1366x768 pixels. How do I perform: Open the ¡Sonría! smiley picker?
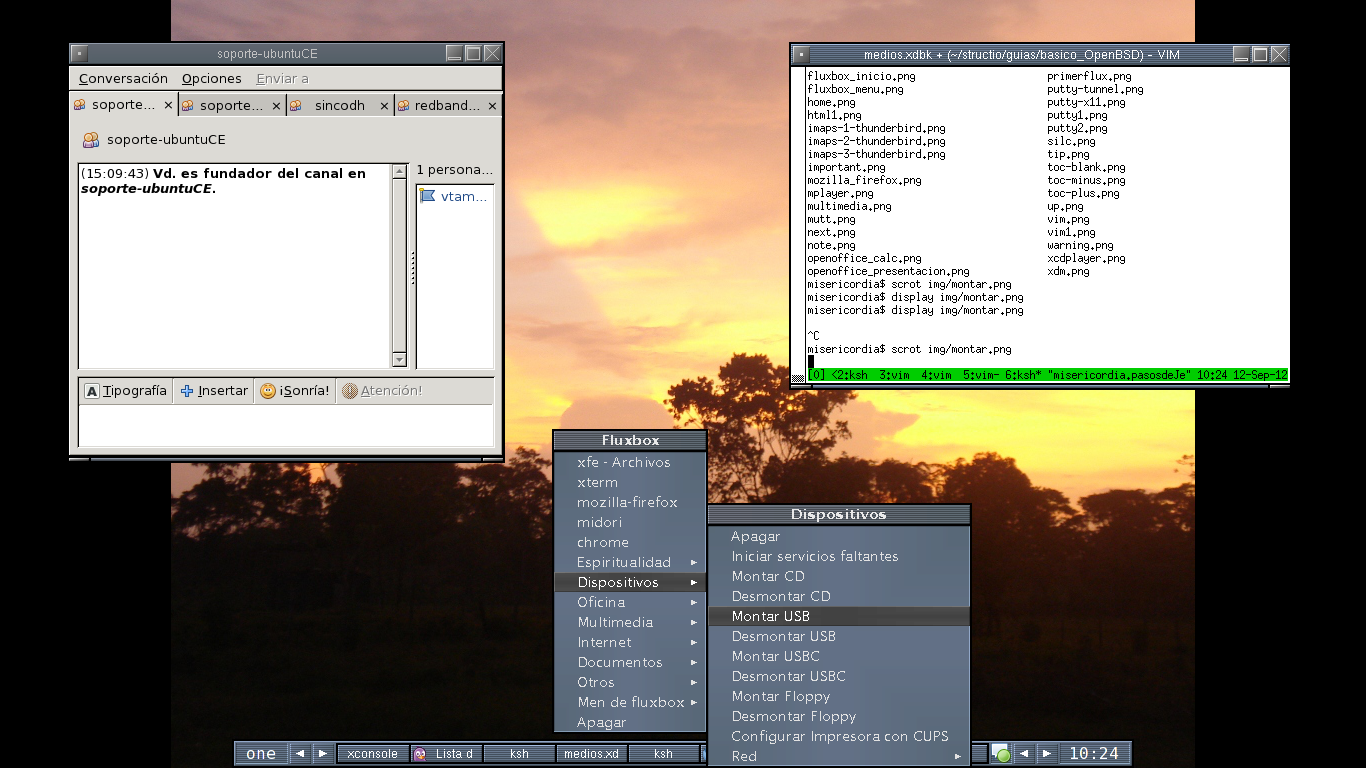click(294, 391)
